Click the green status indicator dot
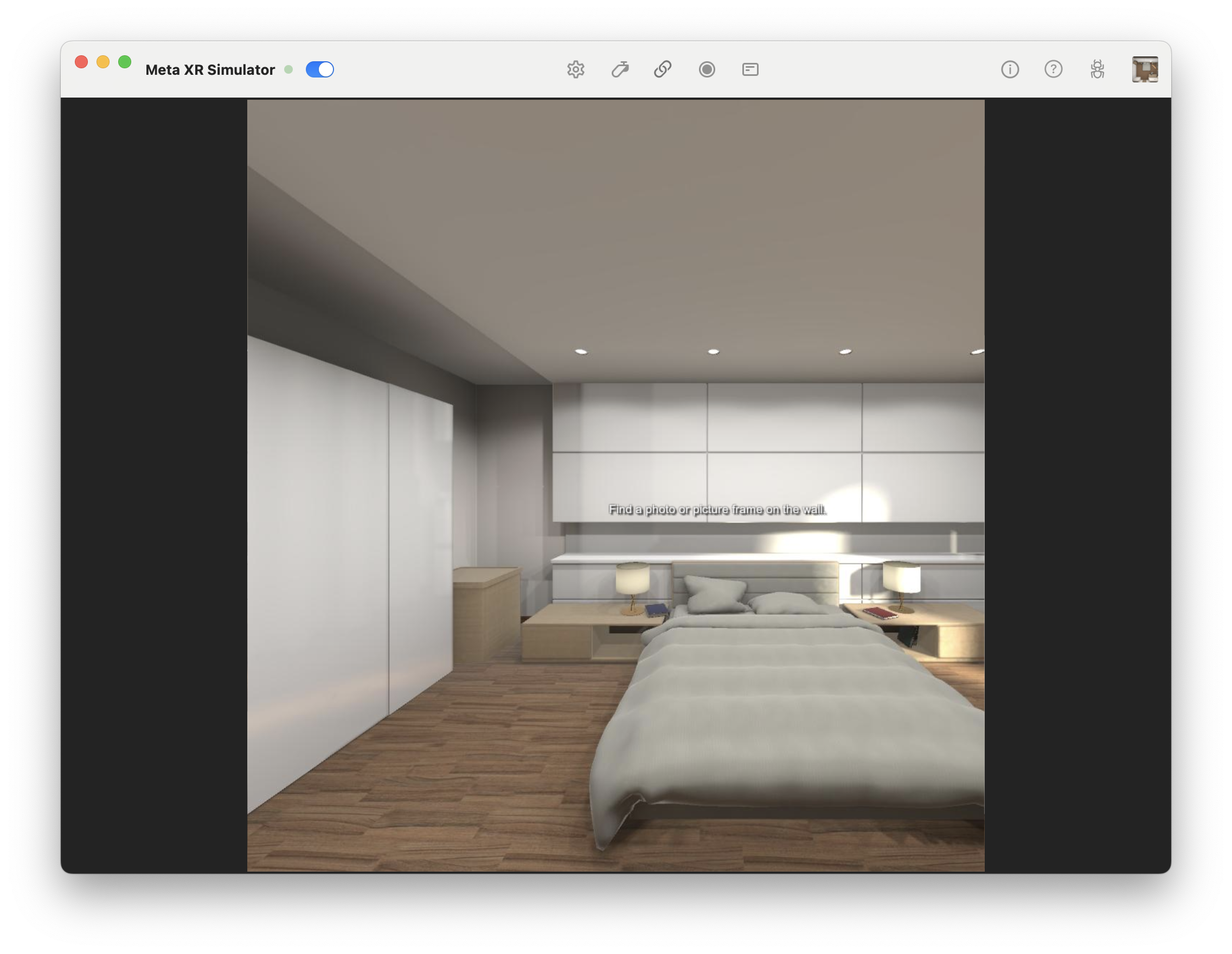1232x954 pixels. click(x=289, y=69)
